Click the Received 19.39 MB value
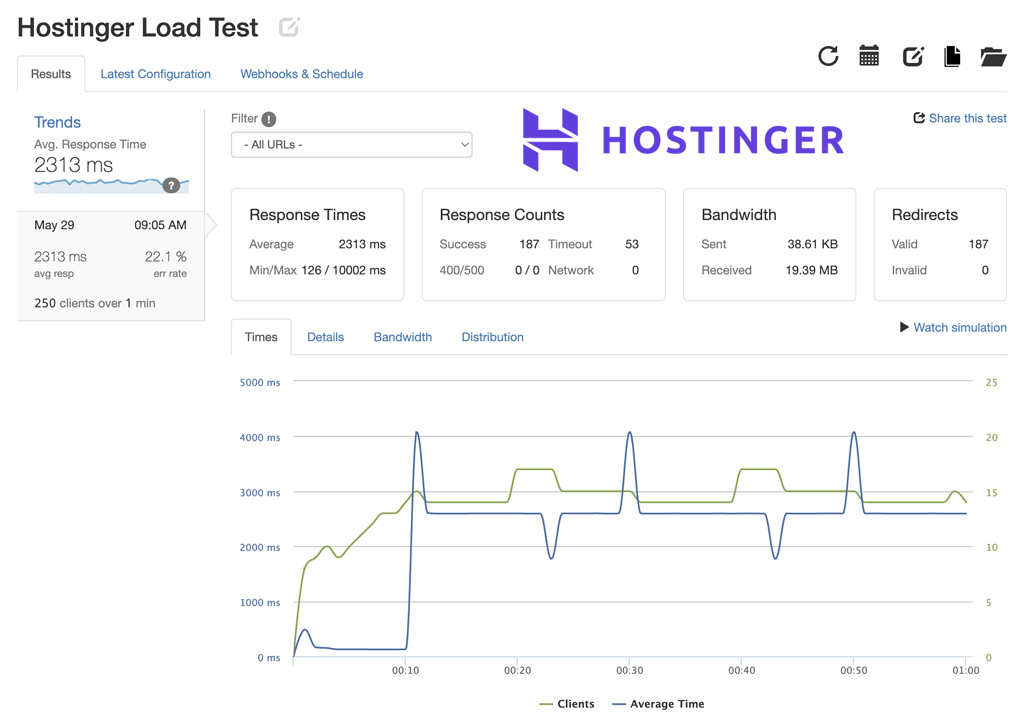The image size is (1024, 725). coord(811,270)
